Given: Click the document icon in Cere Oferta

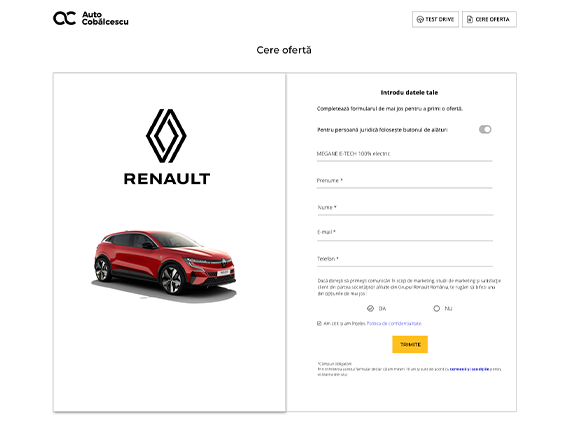Looking at the screenshot, I should click(x=470, y=19).
